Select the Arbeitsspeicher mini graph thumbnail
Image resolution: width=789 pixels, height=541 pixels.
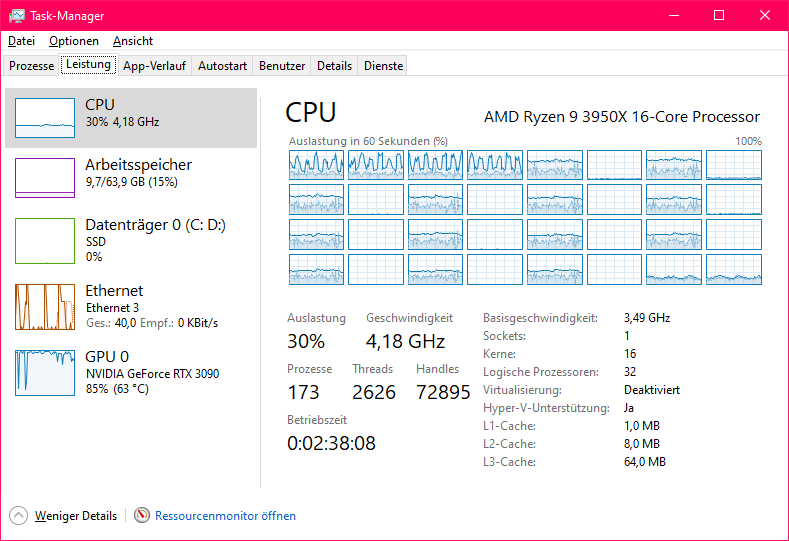45,178
